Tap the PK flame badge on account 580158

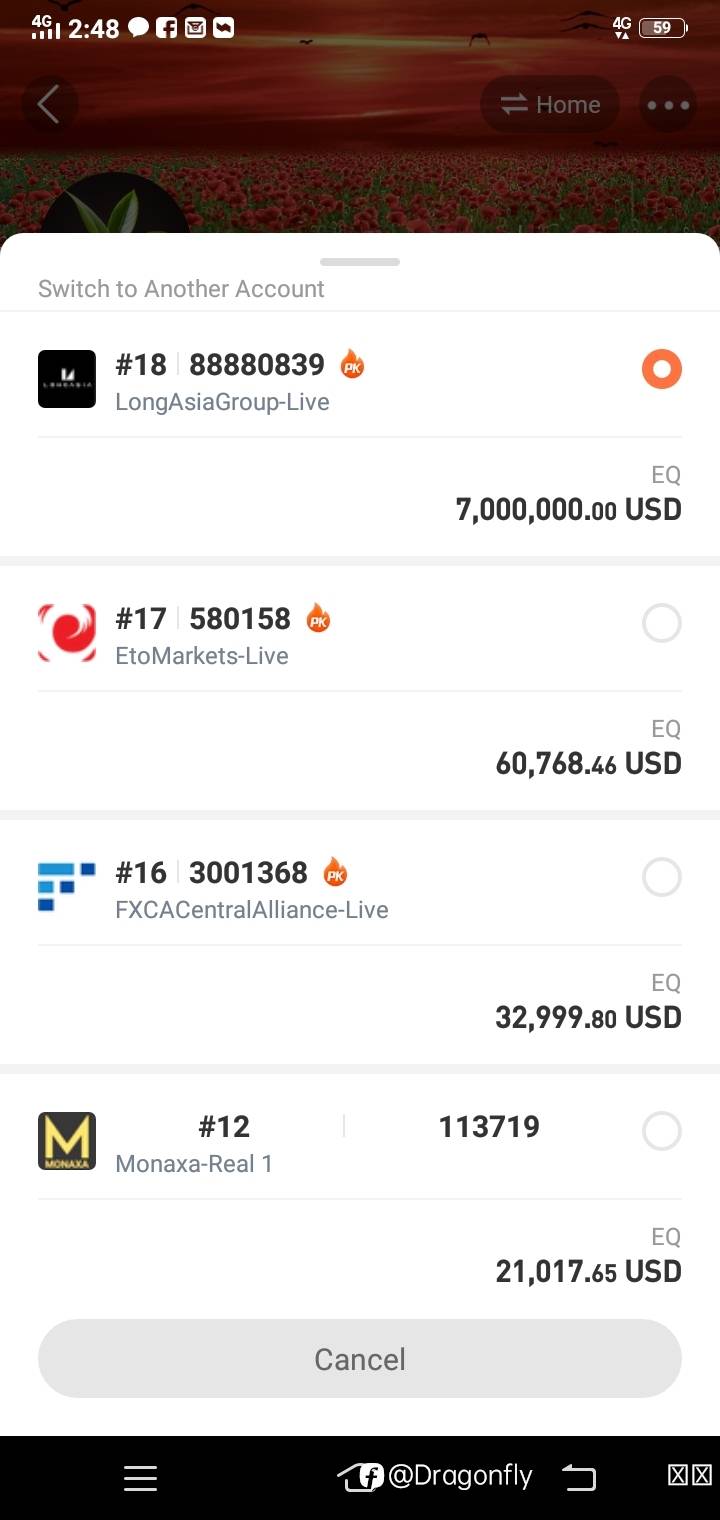coord(318,618)
